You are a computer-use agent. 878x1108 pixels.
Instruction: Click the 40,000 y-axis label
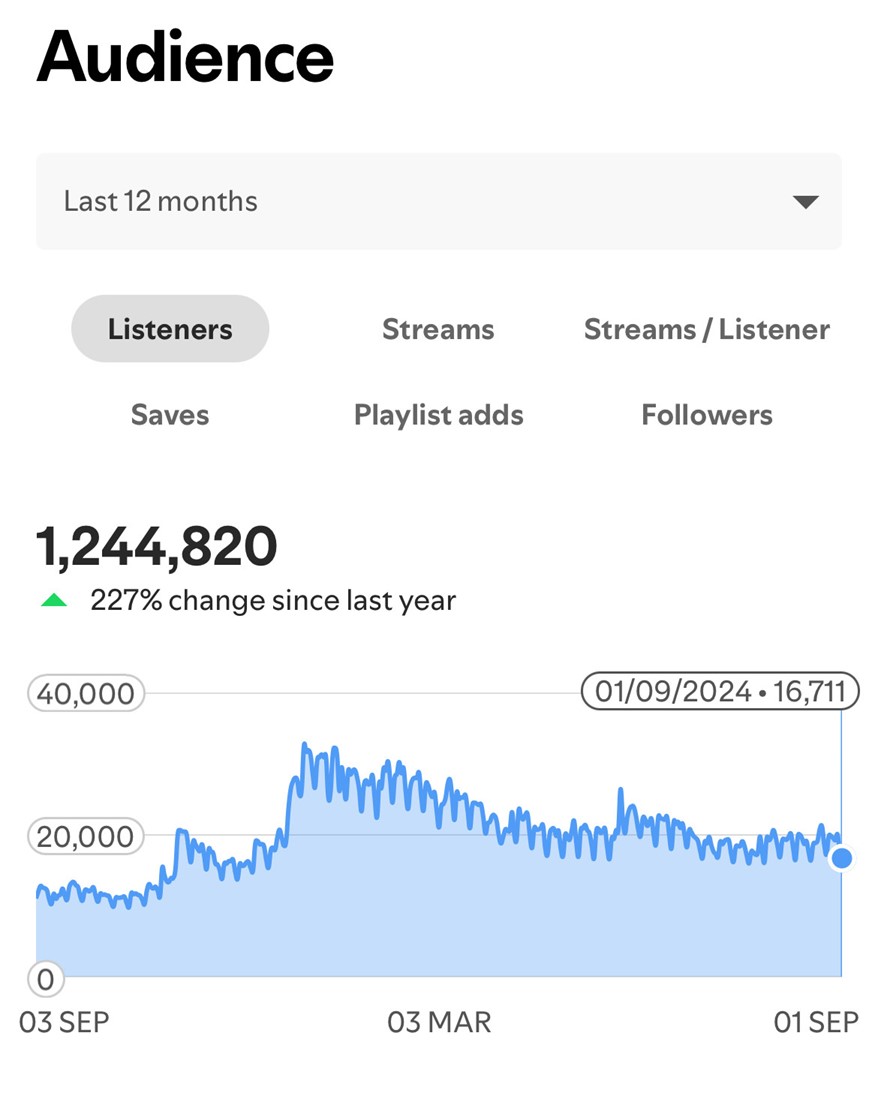tap(86, 693)
